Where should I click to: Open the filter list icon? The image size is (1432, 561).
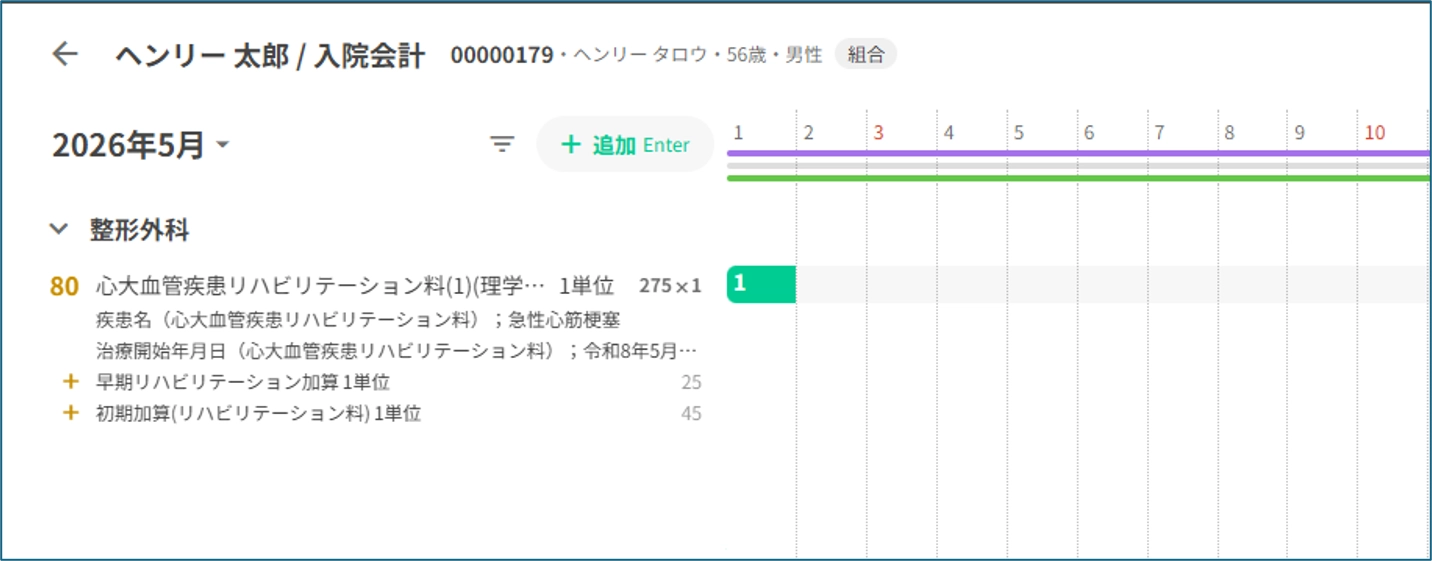click(x=501, y=145)
